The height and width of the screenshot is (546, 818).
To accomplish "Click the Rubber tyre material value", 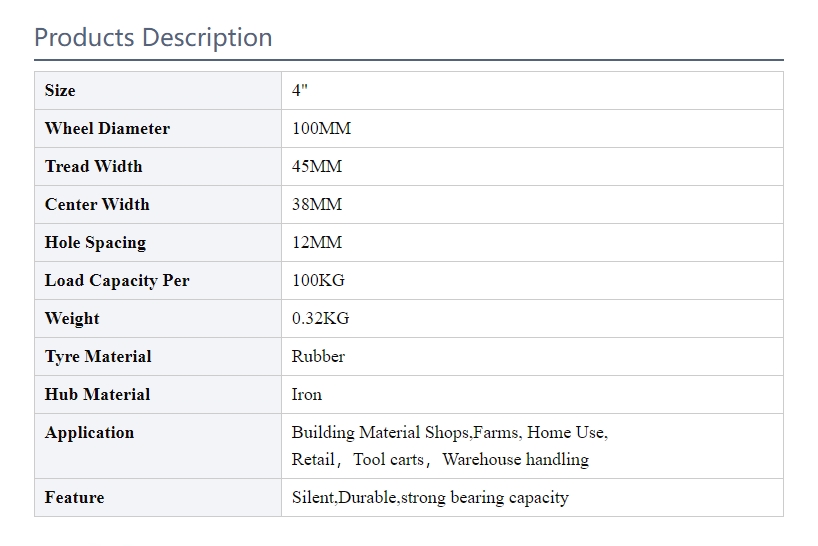I will tap(318, 357).
